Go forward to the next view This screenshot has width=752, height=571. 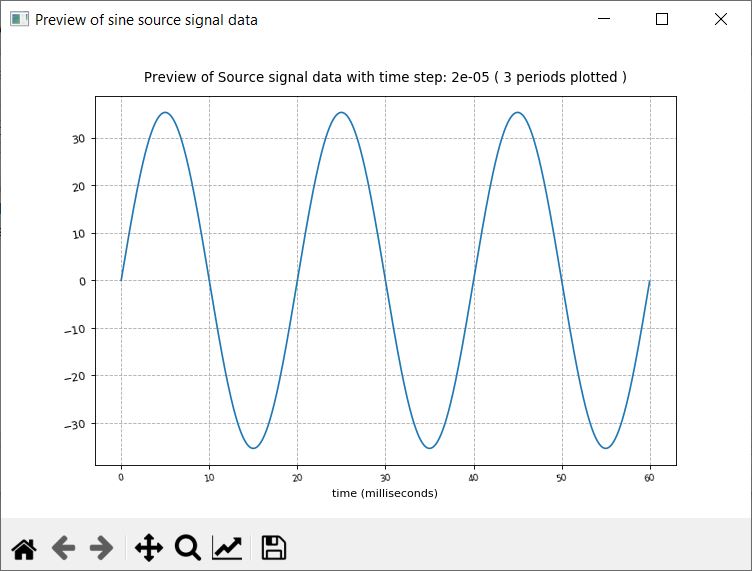point(101,547)
